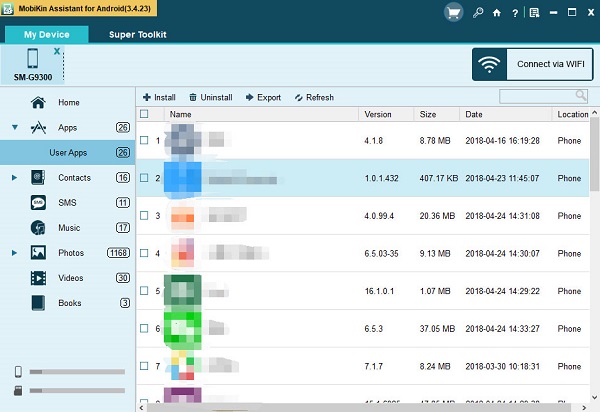Click the Connect via WIFI button
600x412 pixels.
tap(530, 64)
